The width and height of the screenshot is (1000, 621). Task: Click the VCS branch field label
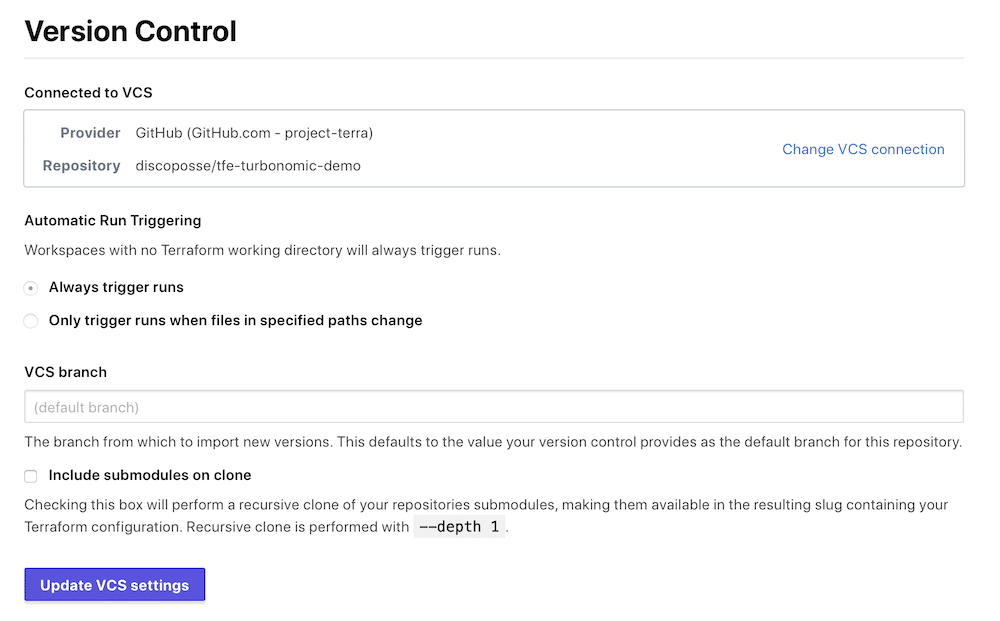(65, 372)
